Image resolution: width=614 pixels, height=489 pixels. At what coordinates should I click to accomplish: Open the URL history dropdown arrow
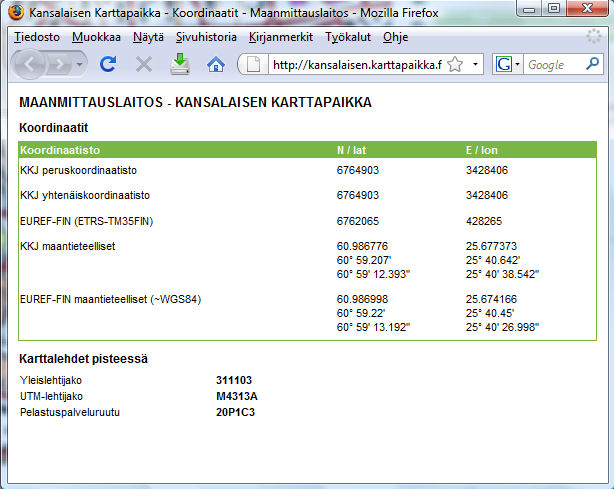point(475,65)
